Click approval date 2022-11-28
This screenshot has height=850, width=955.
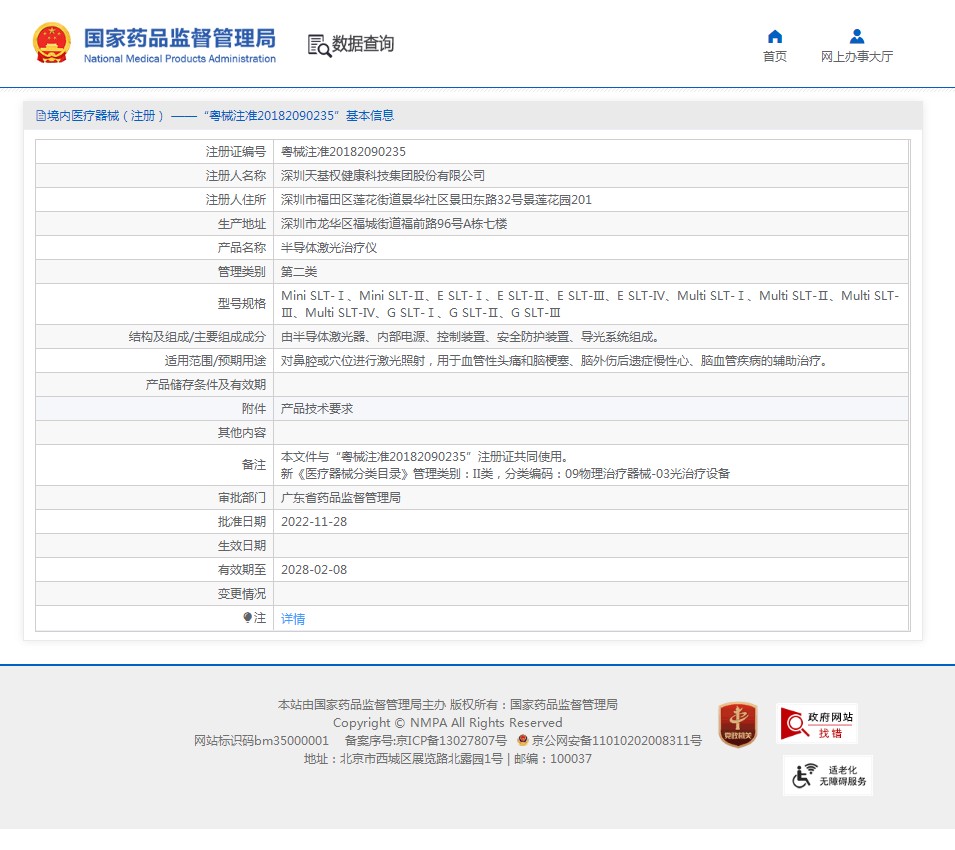314,522
